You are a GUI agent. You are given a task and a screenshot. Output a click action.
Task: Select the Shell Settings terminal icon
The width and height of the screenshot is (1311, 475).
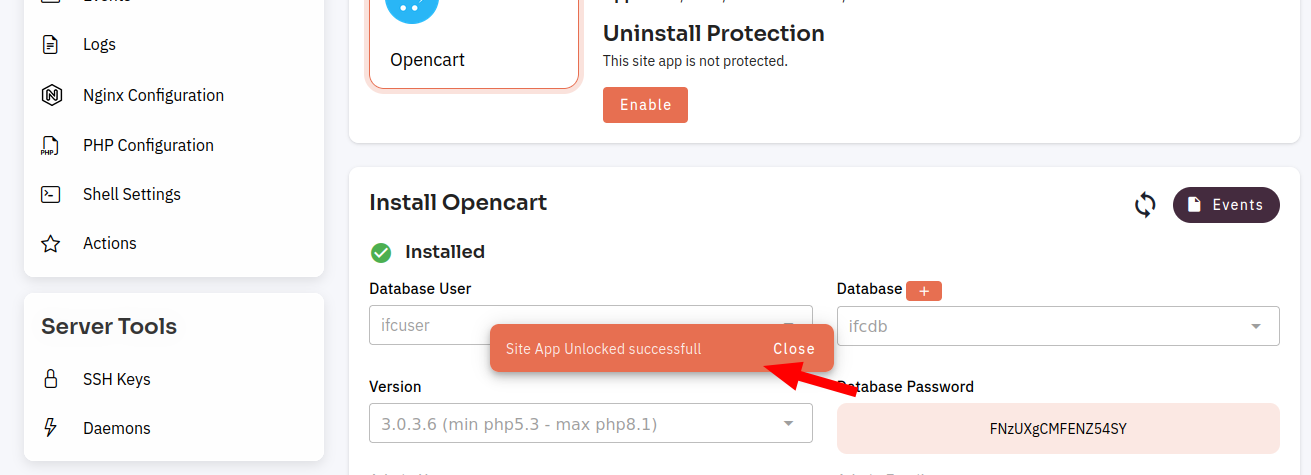coord(51,194)
